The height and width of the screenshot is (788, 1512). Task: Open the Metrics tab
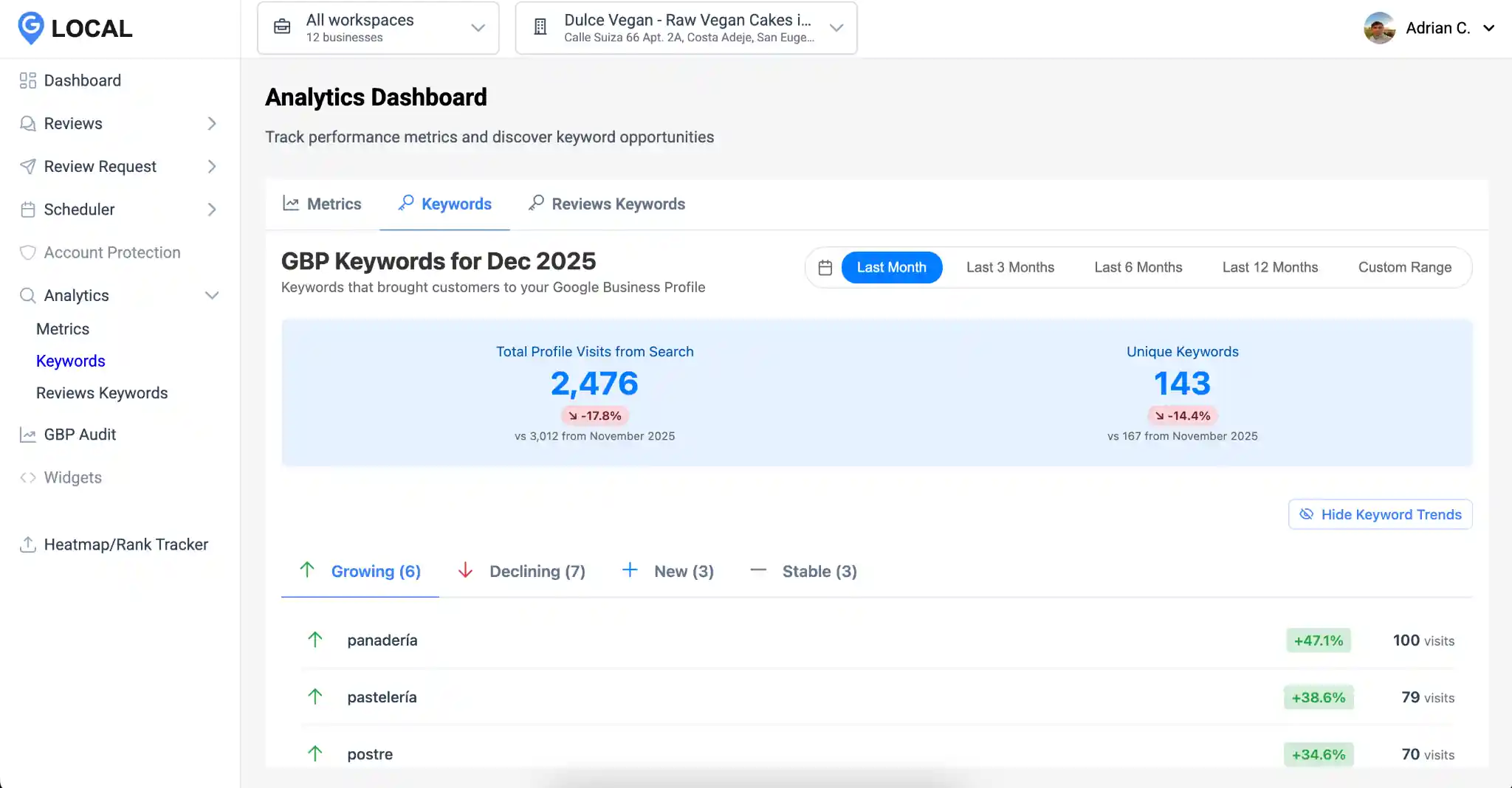point(334,204)
